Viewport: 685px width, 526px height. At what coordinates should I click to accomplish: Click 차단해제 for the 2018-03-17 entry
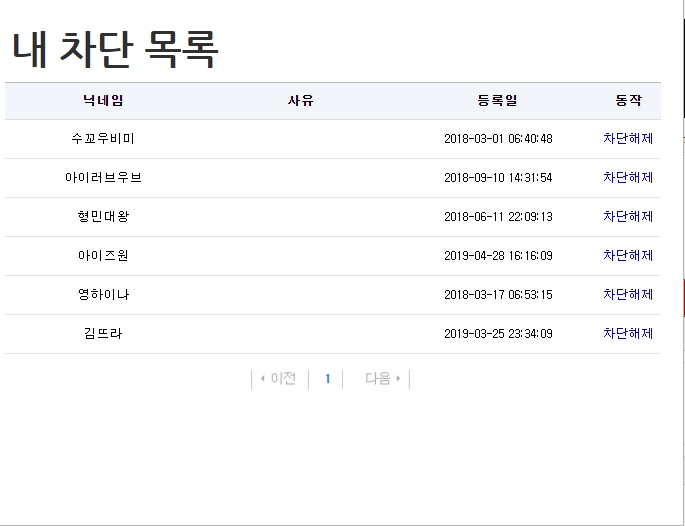point(627,294)
